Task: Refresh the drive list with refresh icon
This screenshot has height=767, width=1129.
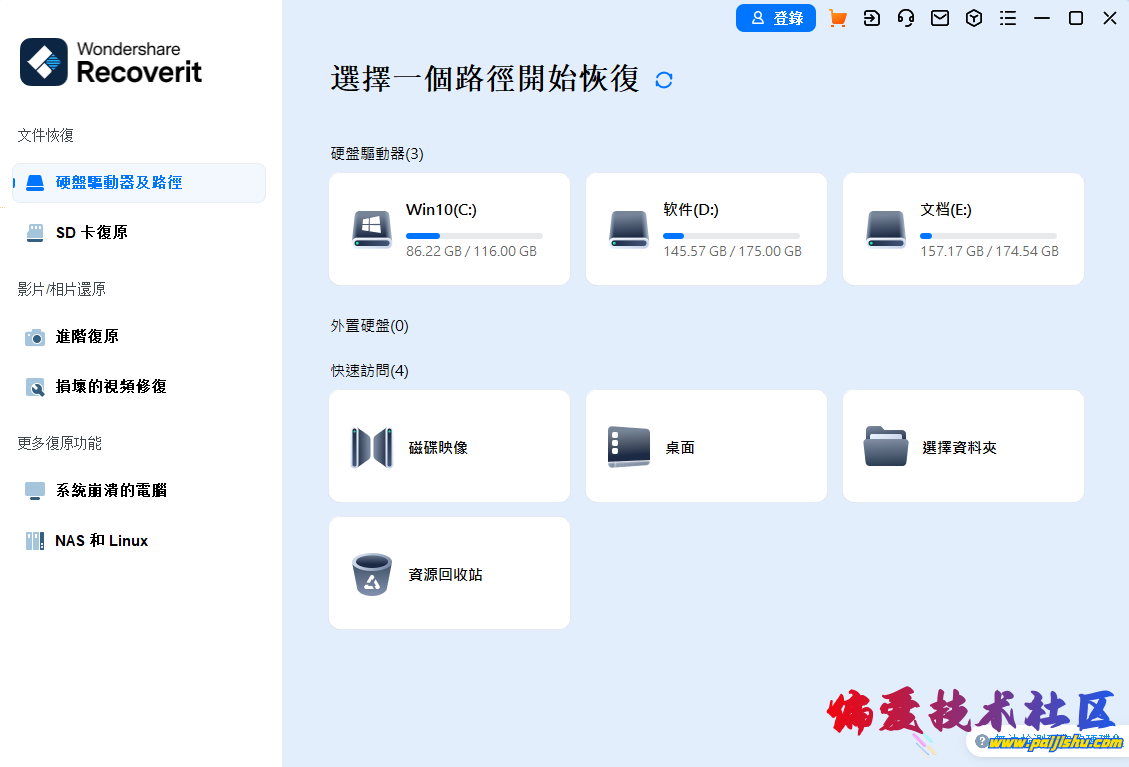Action: pyautogui.click(x=664, y=80)
